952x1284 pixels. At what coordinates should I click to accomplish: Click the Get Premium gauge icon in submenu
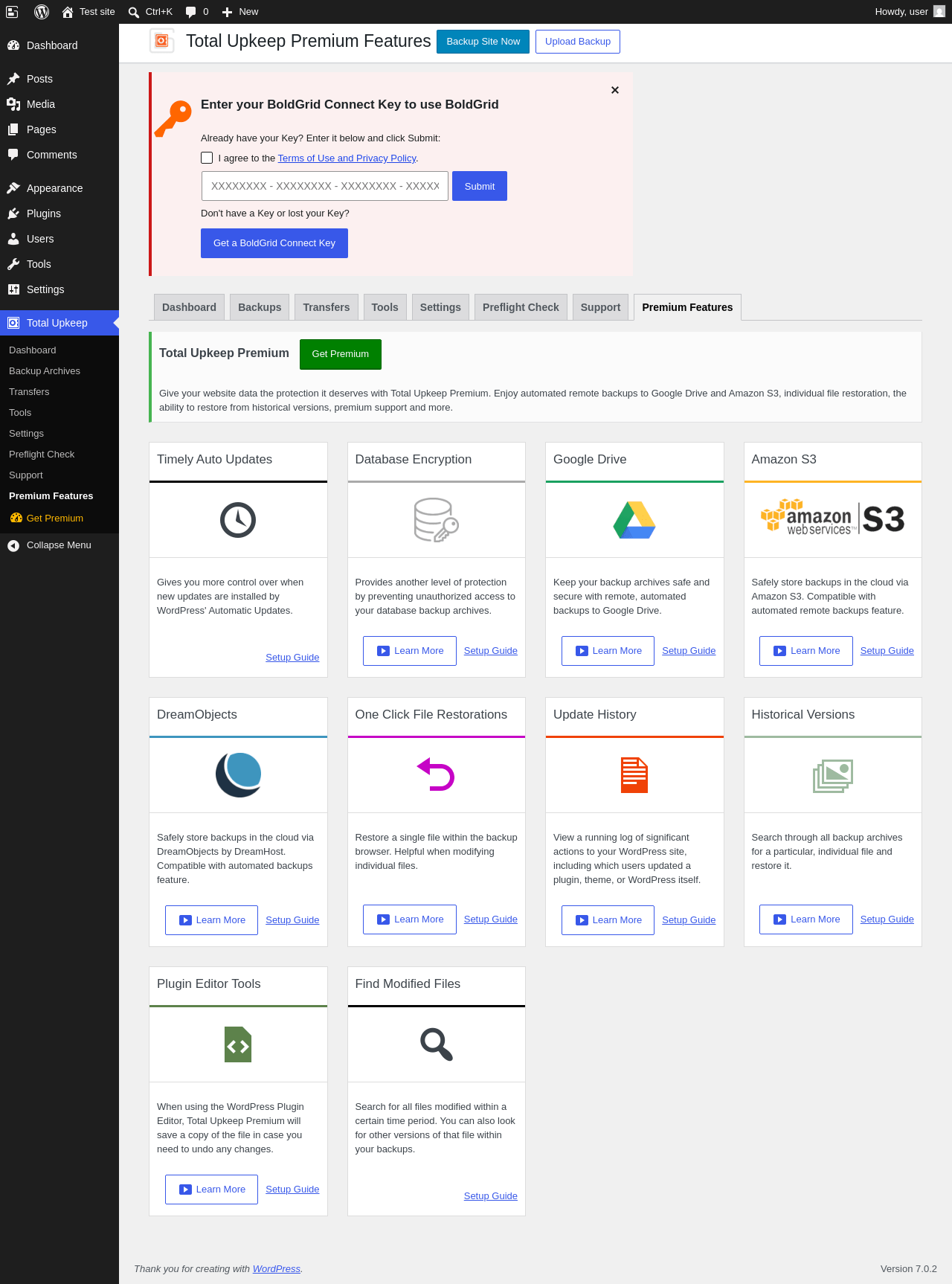[16, 519]
